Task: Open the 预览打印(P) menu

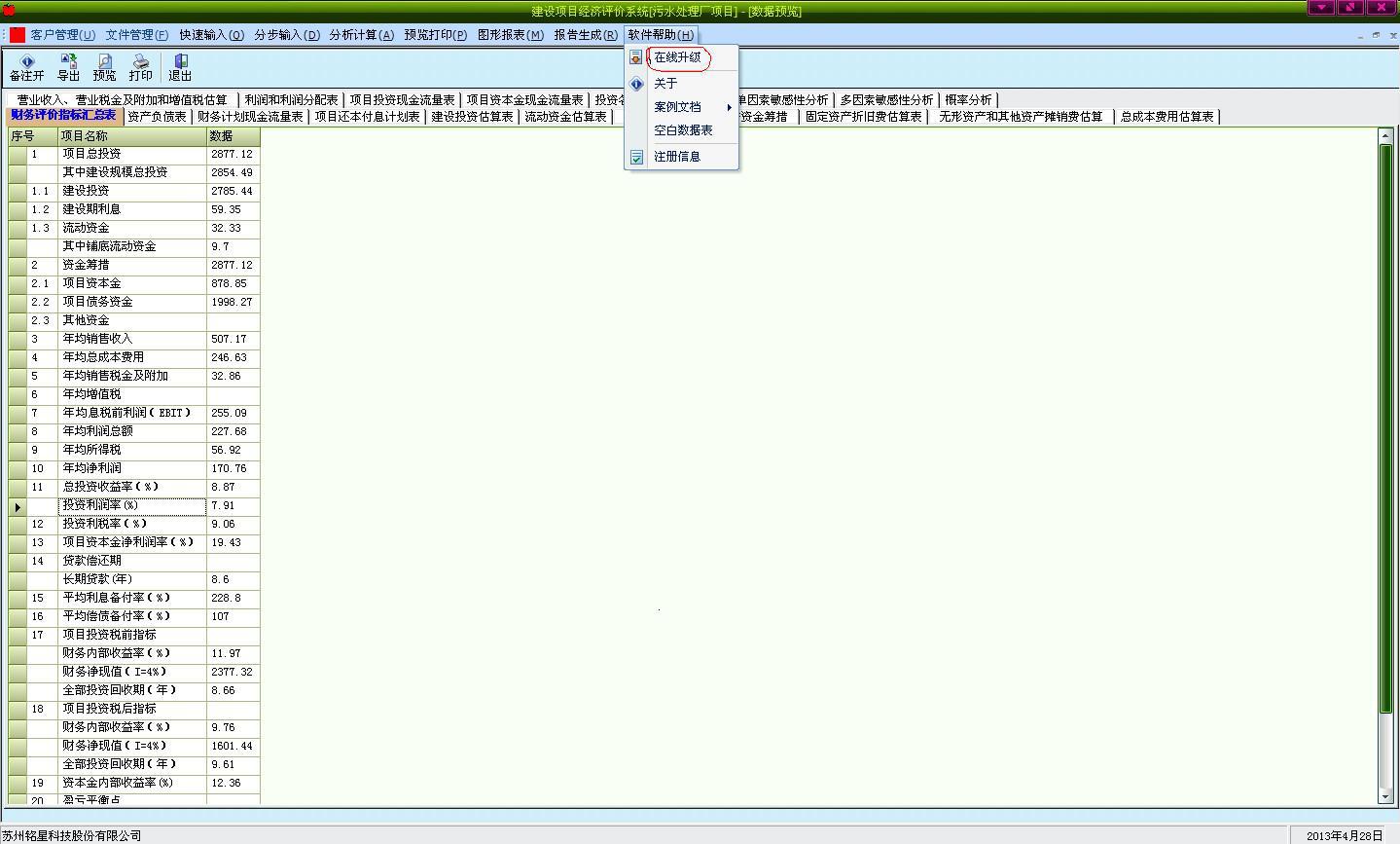Action: point(436,35)
